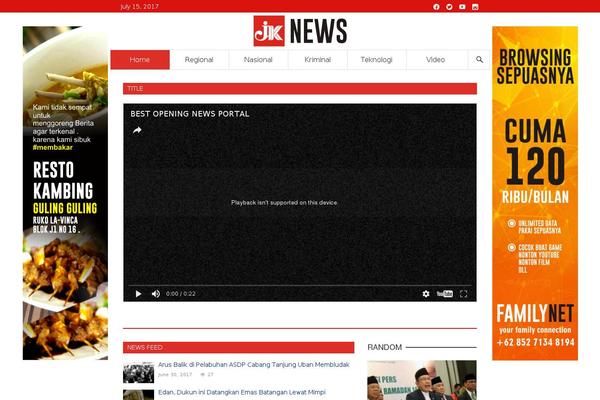The width and height of the screenshot is (600, 400).
Task: Open the Twitter social icon in top bar
Action: click(x=449, y=7)
